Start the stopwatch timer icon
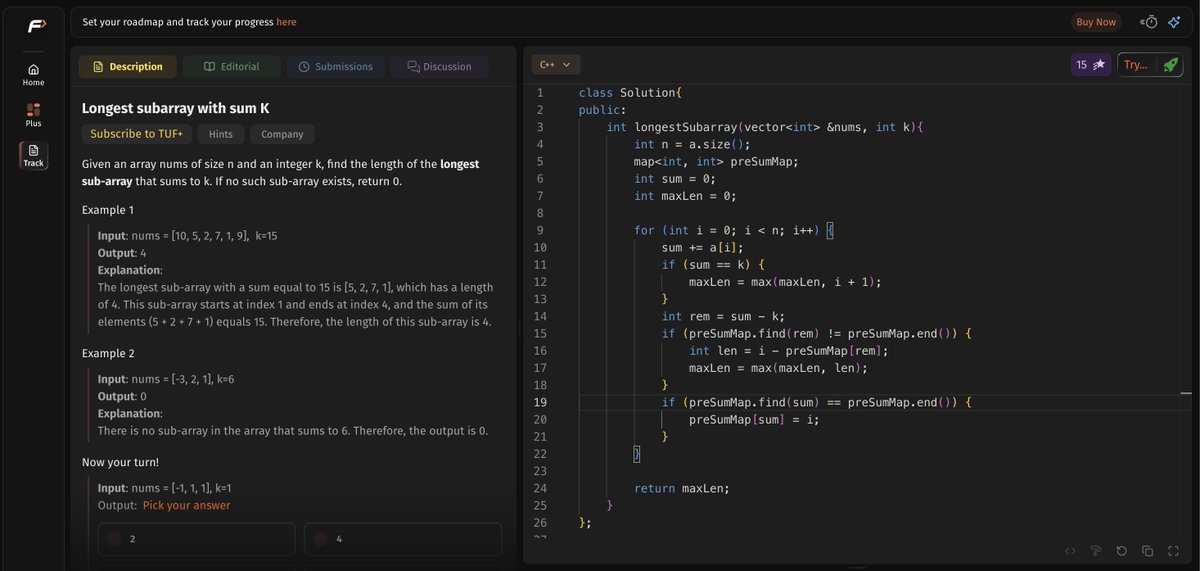This screenshot has height=571, width=1200. pos(1150,22)
